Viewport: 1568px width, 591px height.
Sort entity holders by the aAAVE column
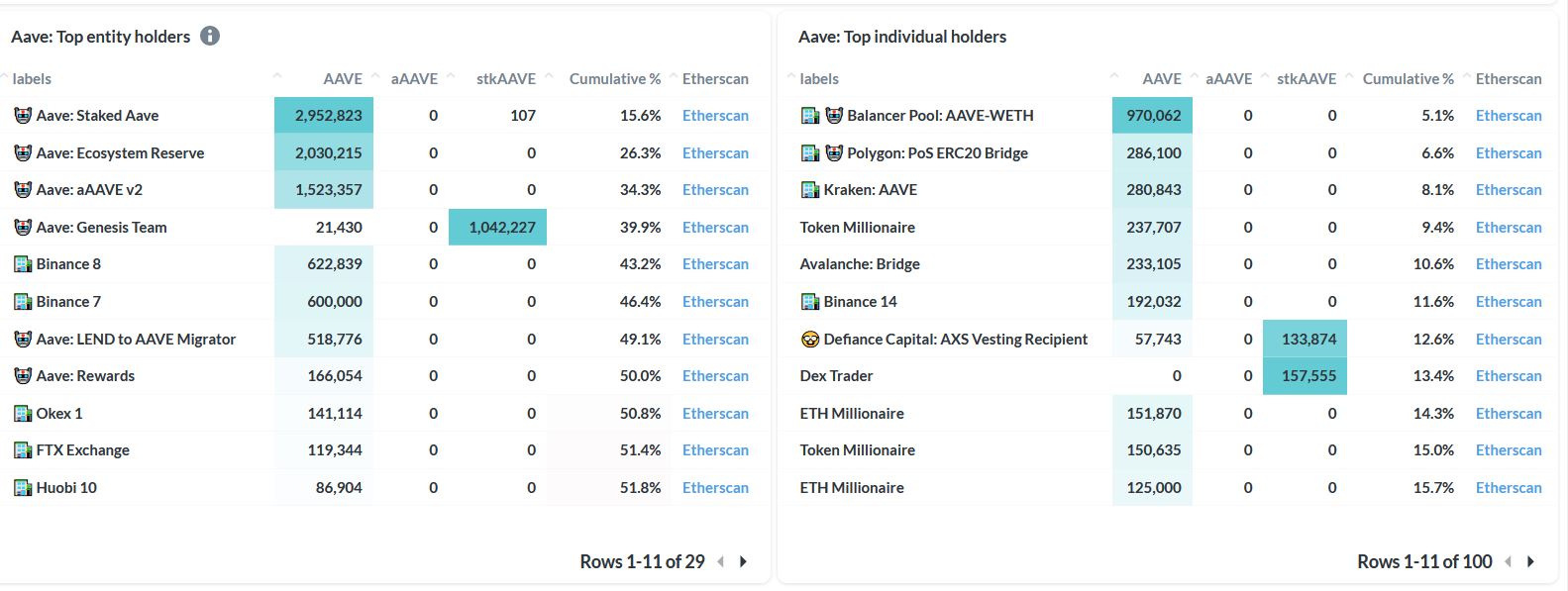(x=414, y=78)
